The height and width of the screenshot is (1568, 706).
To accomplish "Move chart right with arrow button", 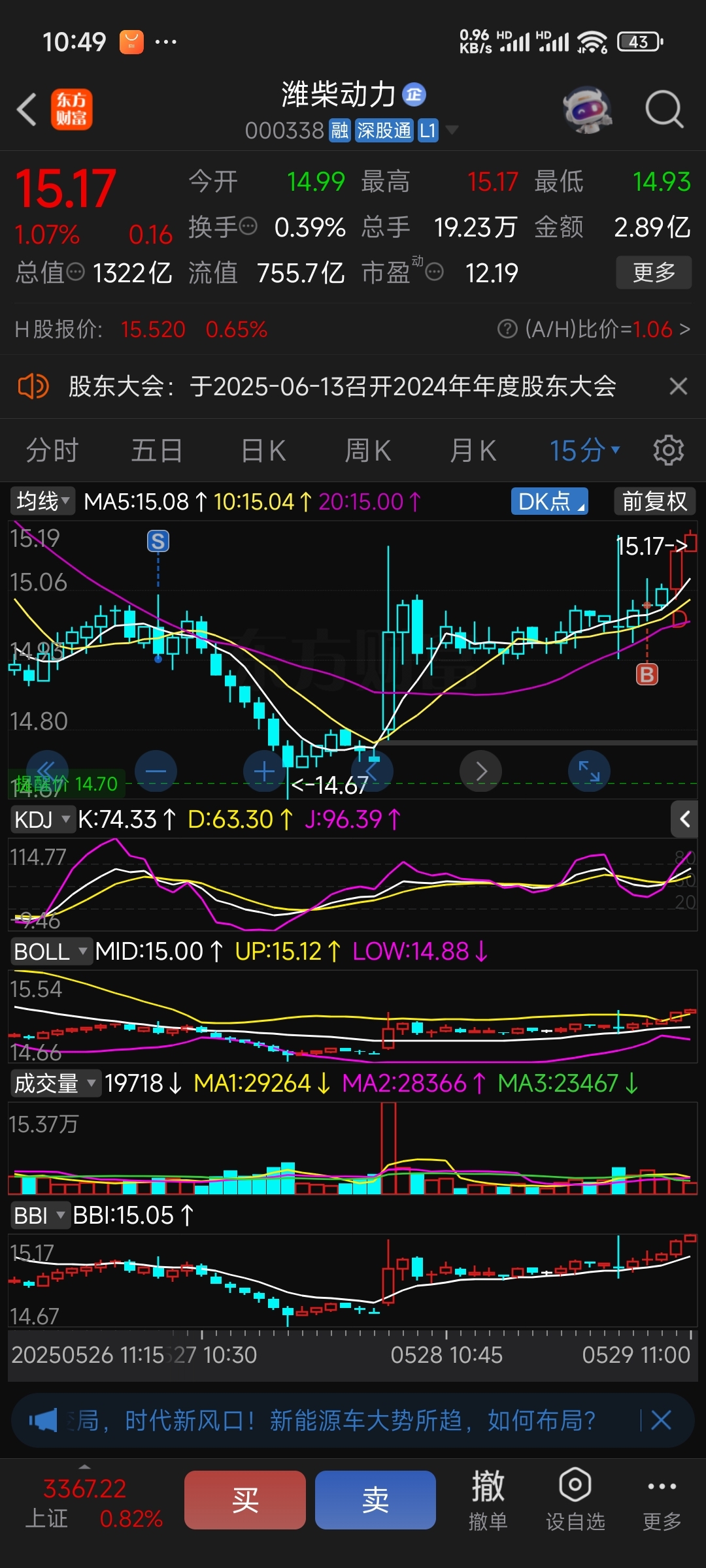I will click(481, 772).
